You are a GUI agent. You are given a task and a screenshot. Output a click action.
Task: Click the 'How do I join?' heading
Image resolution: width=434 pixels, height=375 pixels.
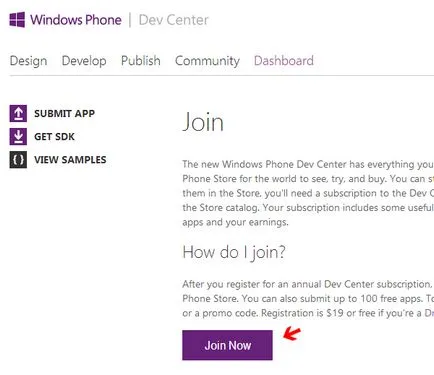[234, 252]
